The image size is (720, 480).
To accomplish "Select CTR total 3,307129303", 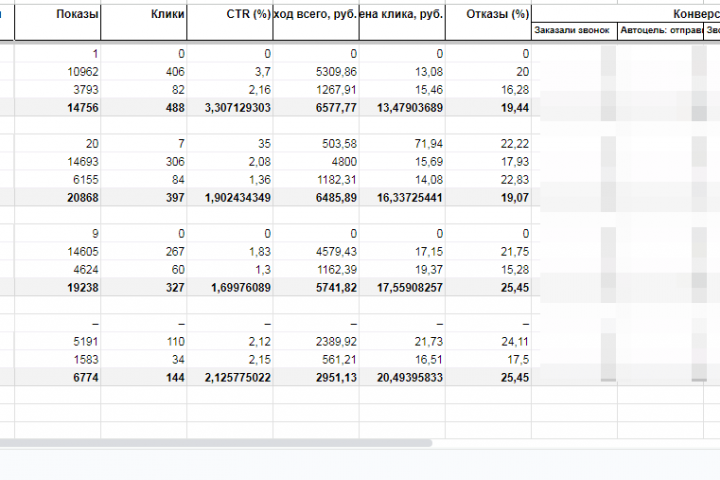I will (x=230, y=107).
